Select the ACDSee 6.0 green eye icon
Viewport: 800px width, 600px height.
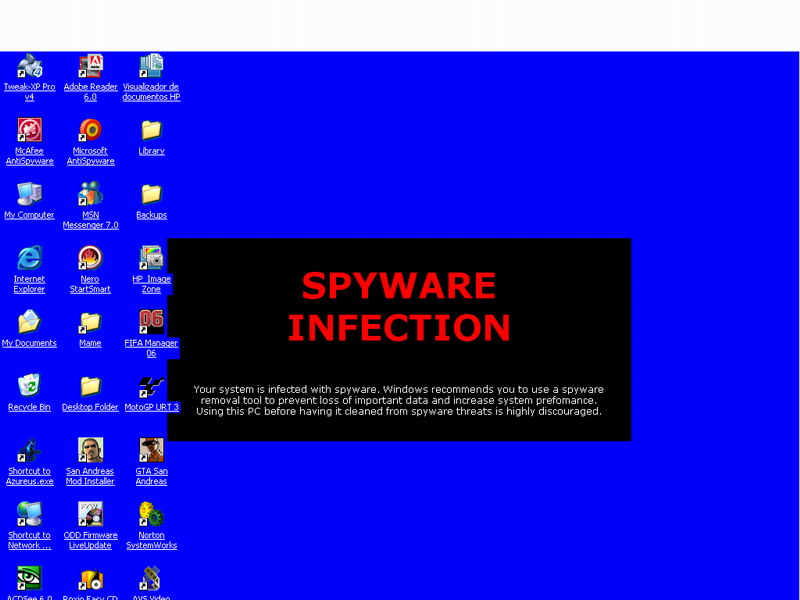tap(29, 578)
